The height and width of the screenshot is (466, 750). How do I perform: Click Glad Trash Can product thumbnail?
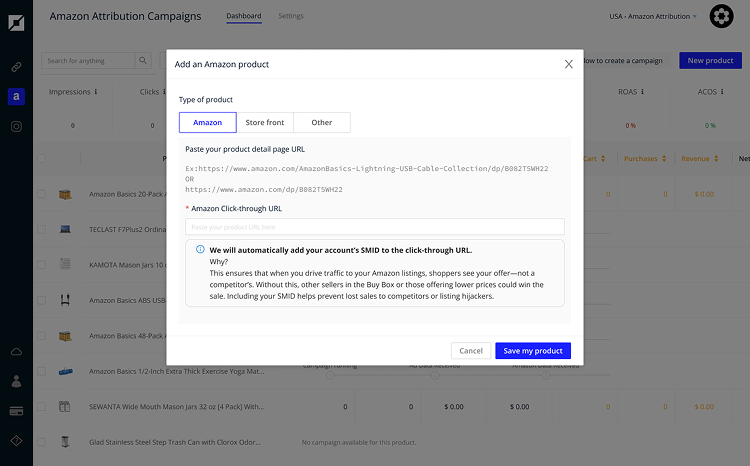click(x=65, y=442)
